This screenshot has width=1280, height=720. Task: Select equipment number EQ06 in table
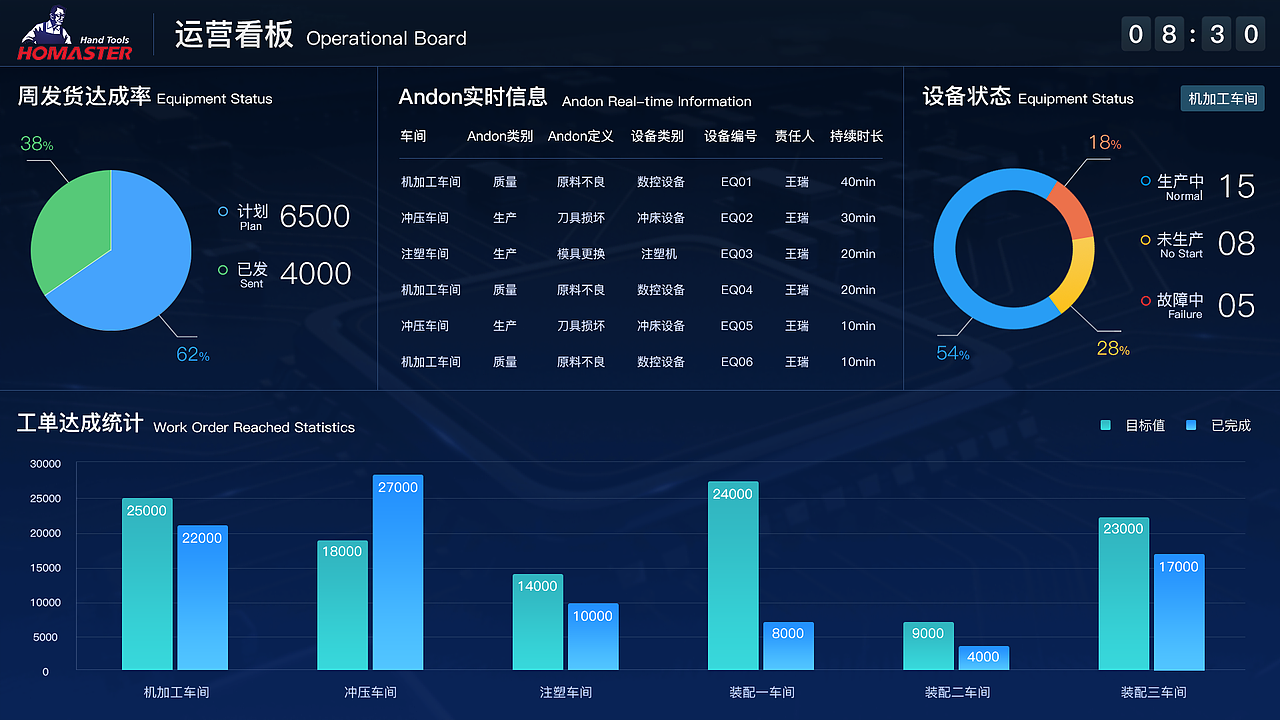[737, 362]
